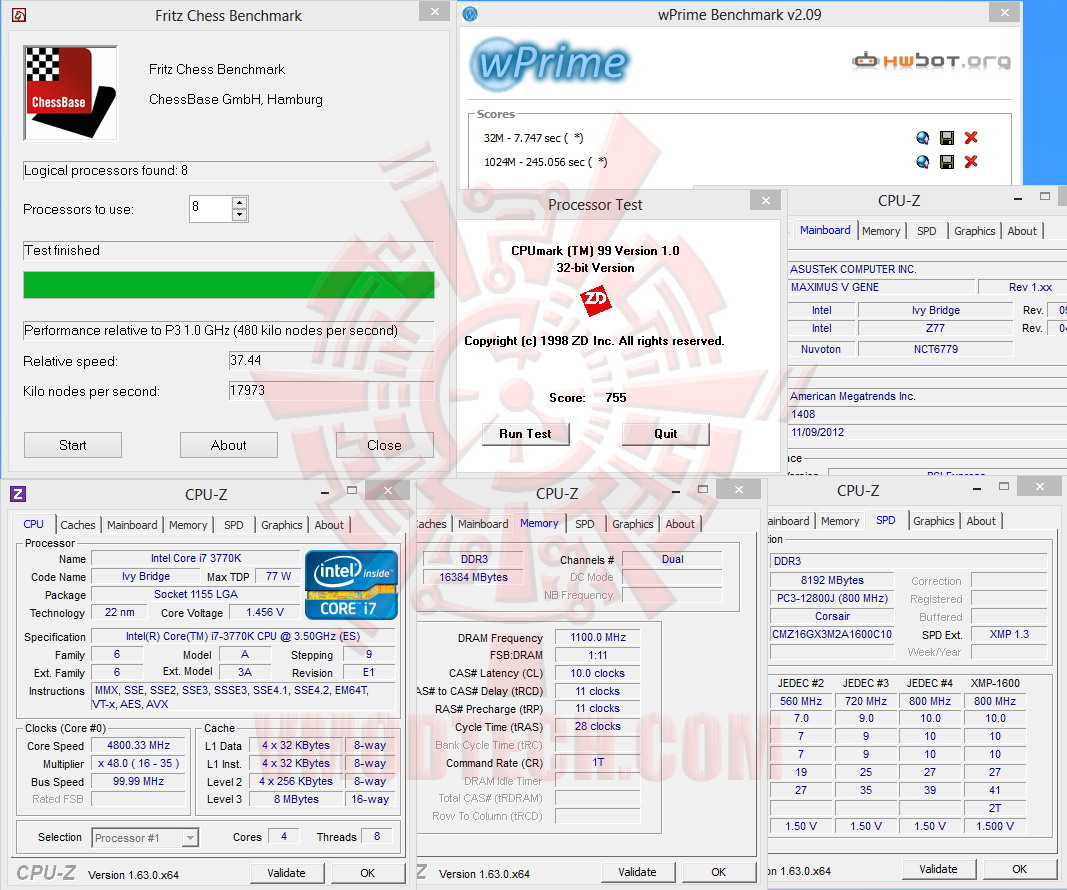The height and width of the screenshot is (890, 1067).
Task: Select Memory tab in lower-right CPU-Z window
Action: 840,521
